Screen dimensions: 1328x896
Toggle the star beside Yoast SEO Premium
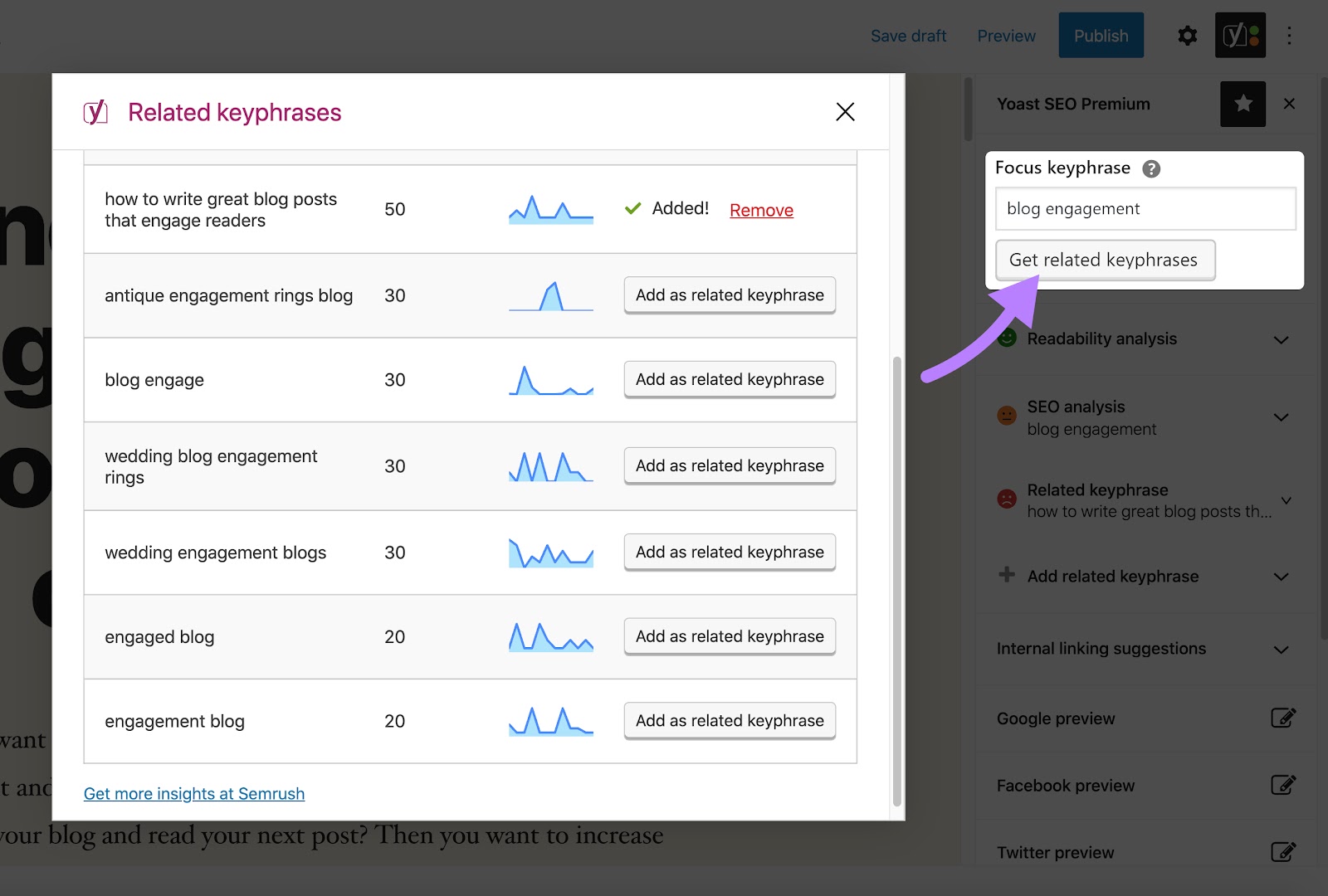1243,104
